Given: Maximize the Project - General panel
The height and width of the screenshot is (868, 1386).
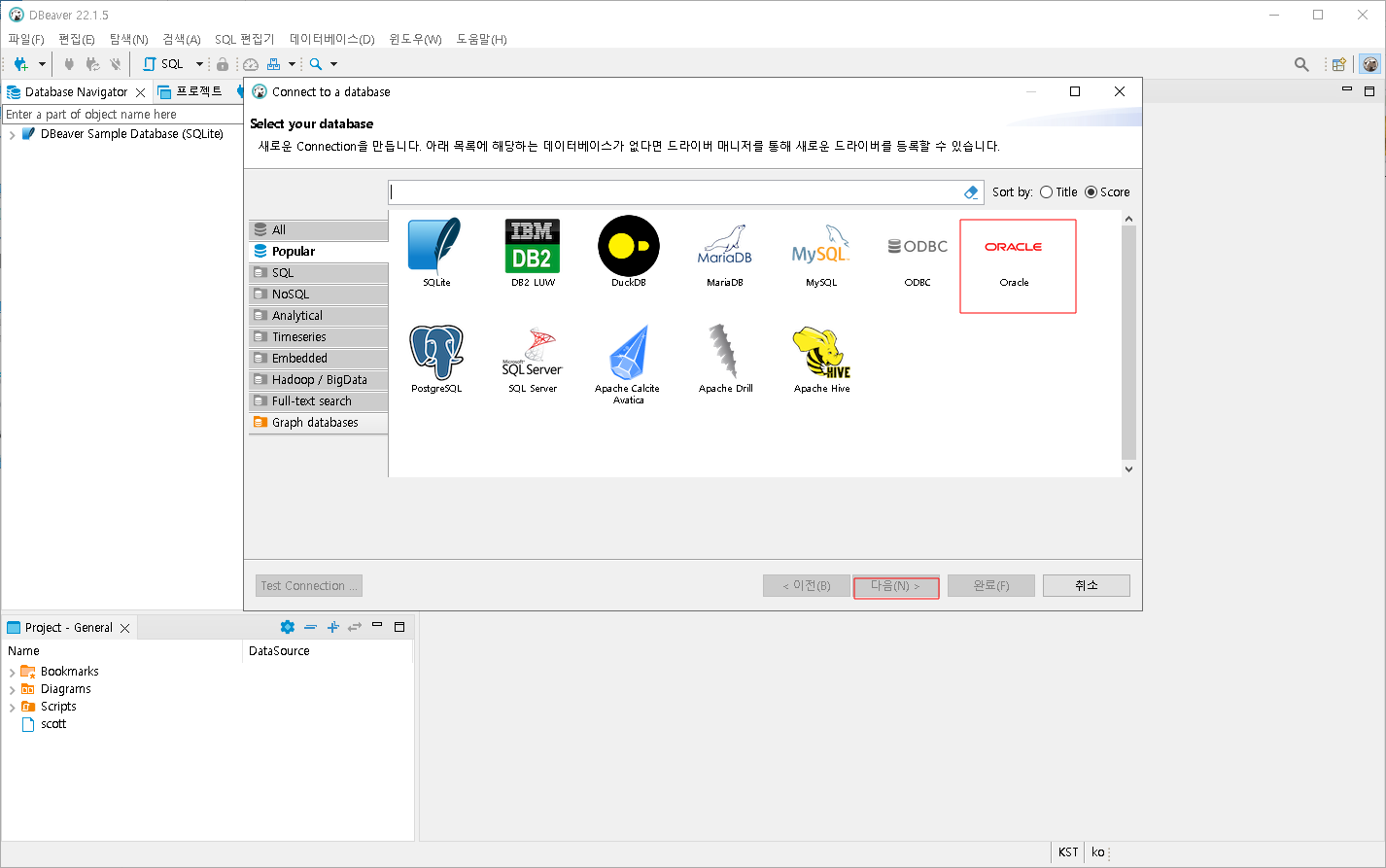Looking at the screenshot, I should point(399,627).
